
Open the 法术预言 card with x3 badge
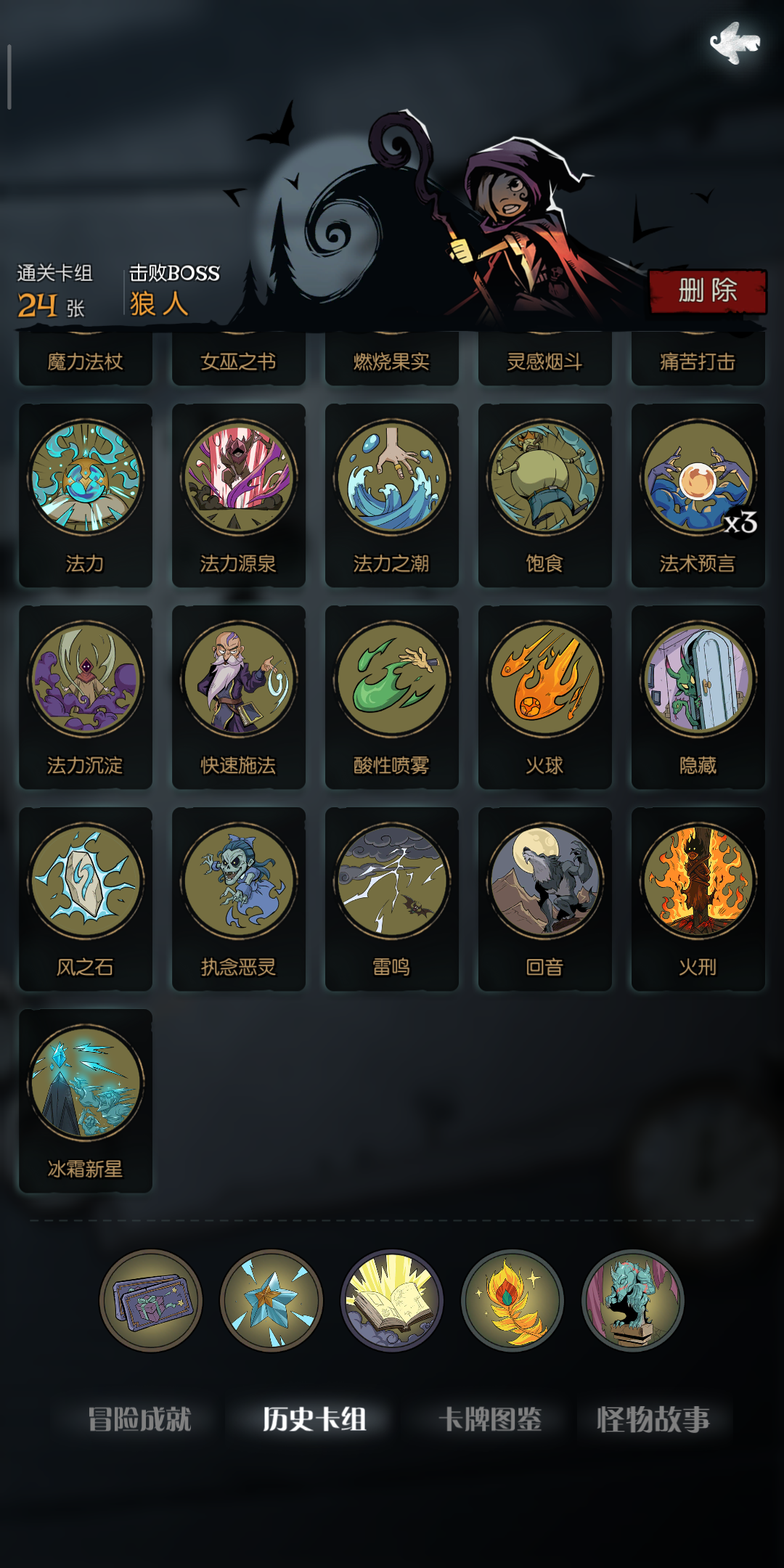[698, 495]
